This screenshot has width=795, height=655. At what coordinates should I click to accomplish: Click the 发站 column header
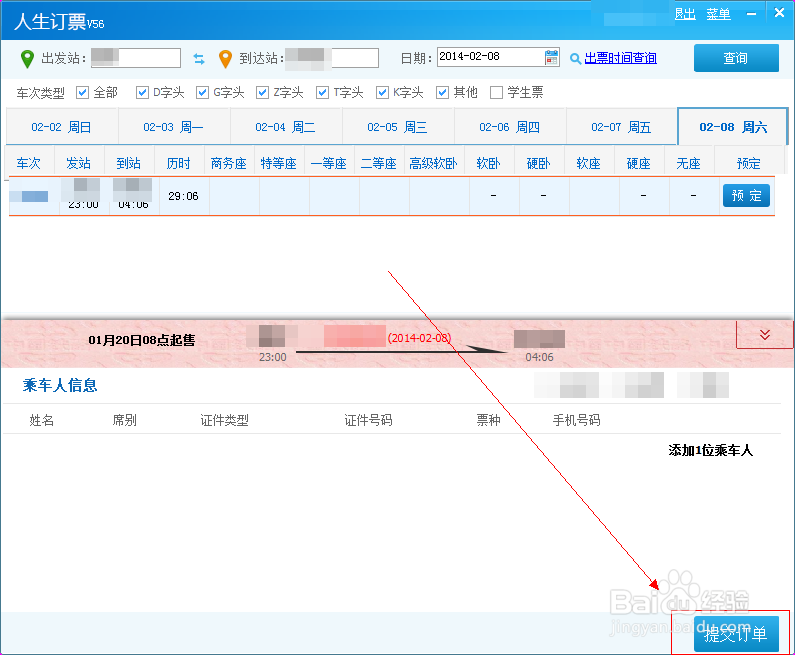pyautogui.click(x=79, y=163)
